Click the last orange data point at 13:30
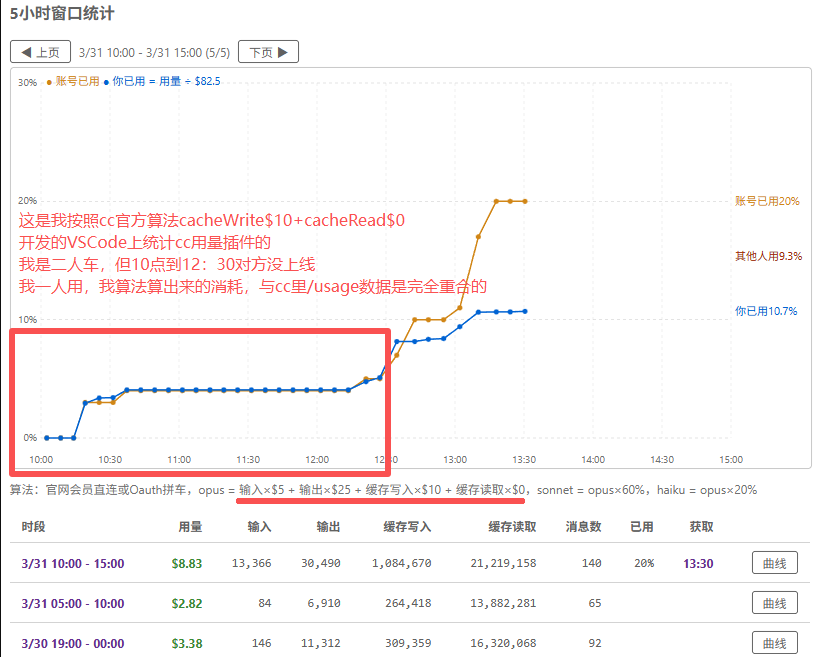 coord(525,201)
